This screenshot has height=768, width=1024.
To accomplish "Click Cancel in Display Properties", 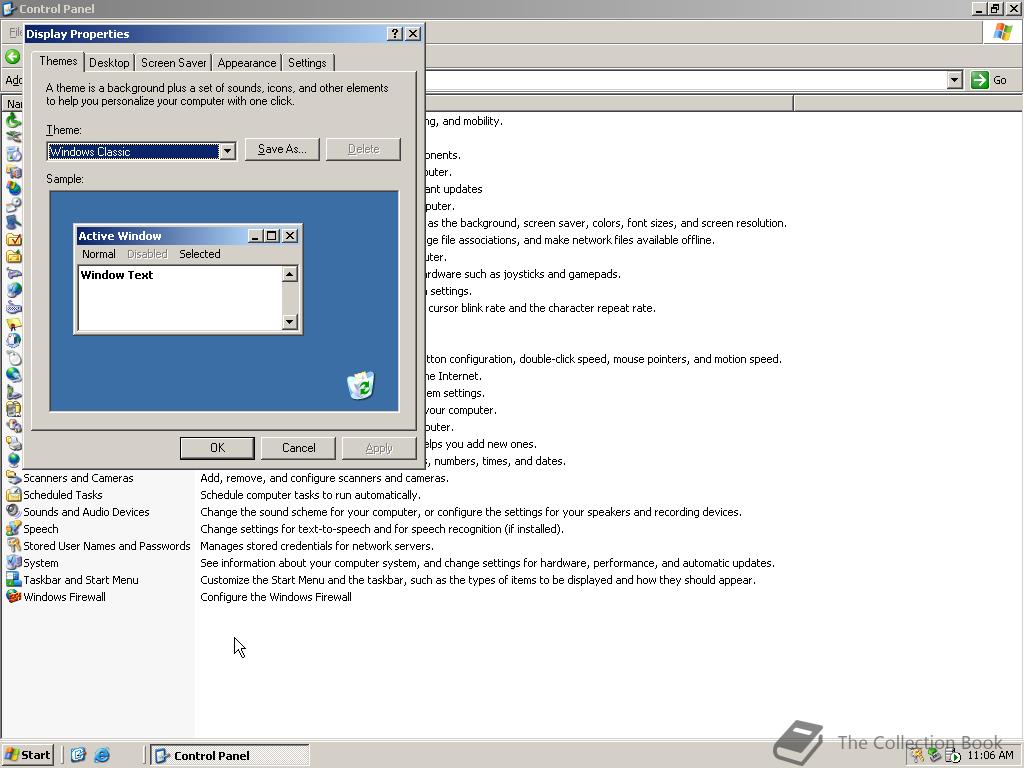I will [298, 448].
